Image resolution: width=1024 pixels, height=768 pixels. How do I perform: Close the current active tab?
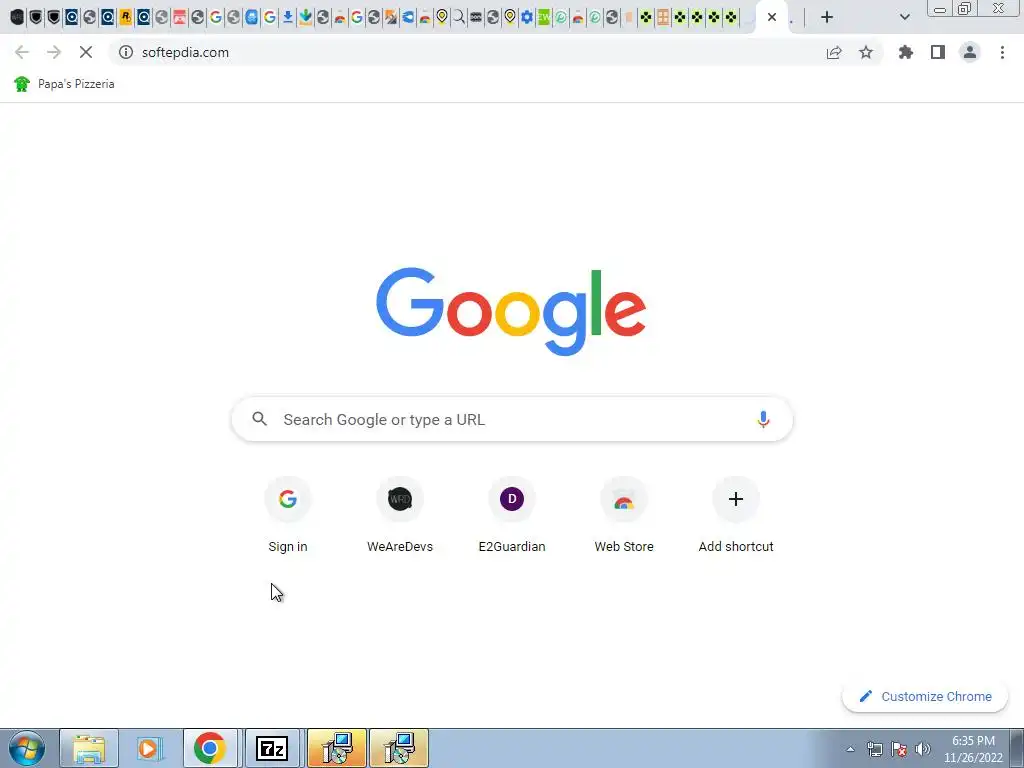click(x=772, y=17)
